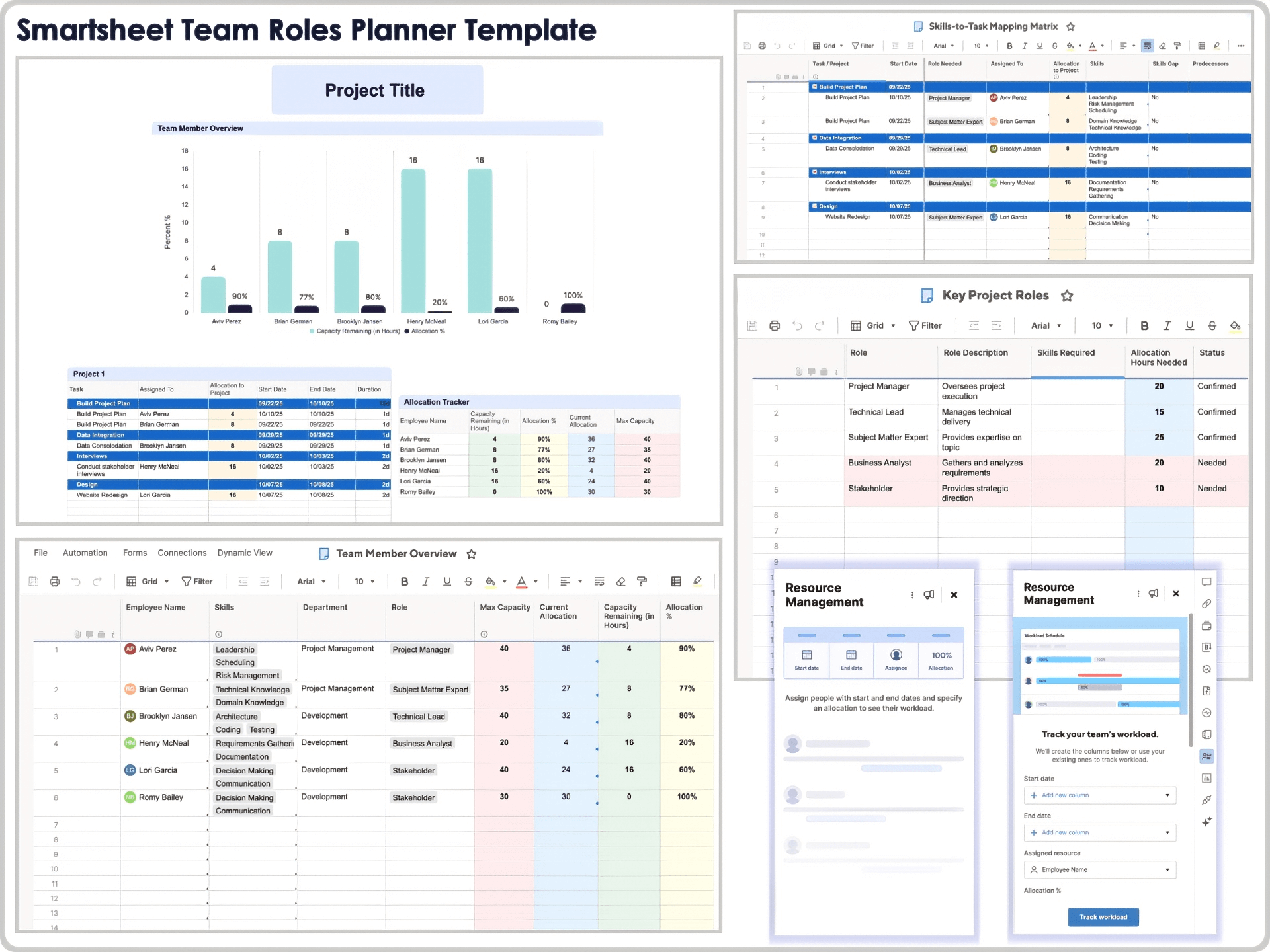Click the Print icon in the Team Member Overview toolbar
The width and height of the screenshot is (1270, 952).
tap(54, 581)
